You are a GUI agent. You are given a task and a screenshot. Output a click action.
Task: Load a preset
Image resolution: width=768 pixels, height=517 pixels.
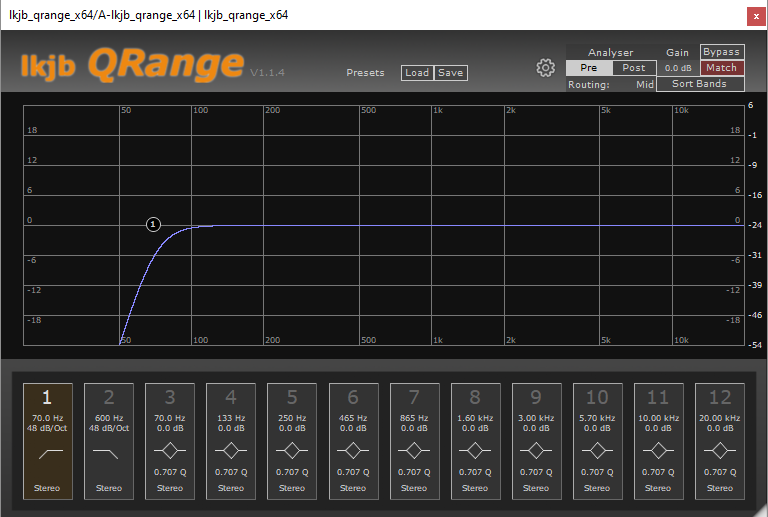[x=417, y=73]
